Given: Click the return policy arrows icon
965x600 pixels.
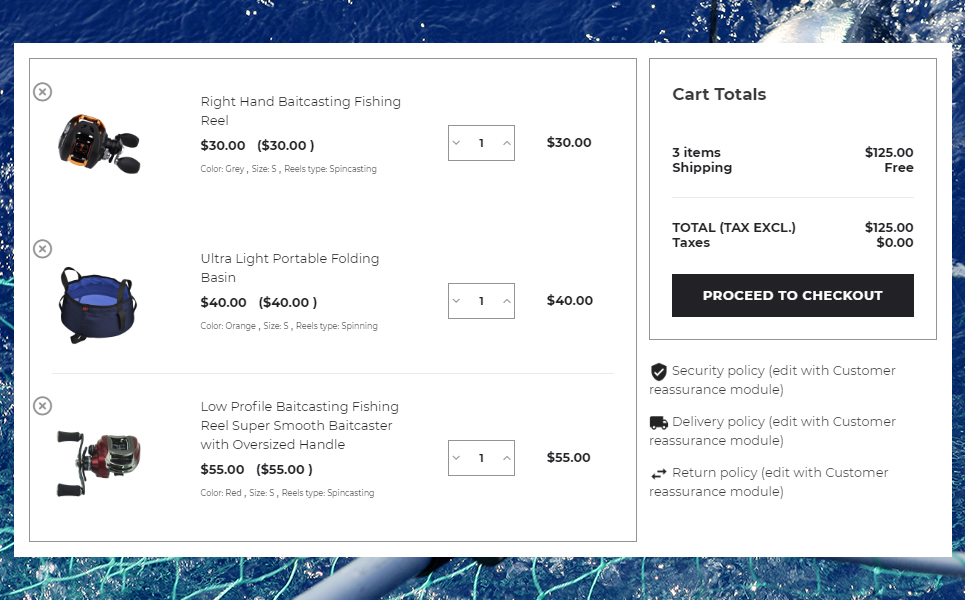Looking at the screenshot, I should [659, 474].
